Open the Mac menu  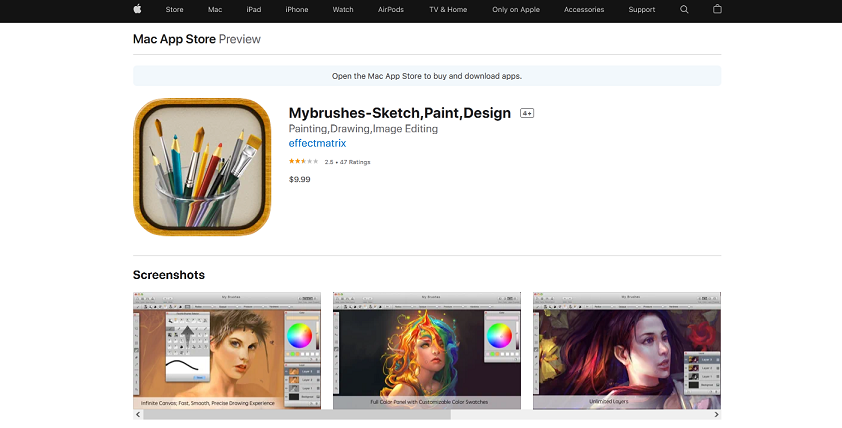pos(215,10)
